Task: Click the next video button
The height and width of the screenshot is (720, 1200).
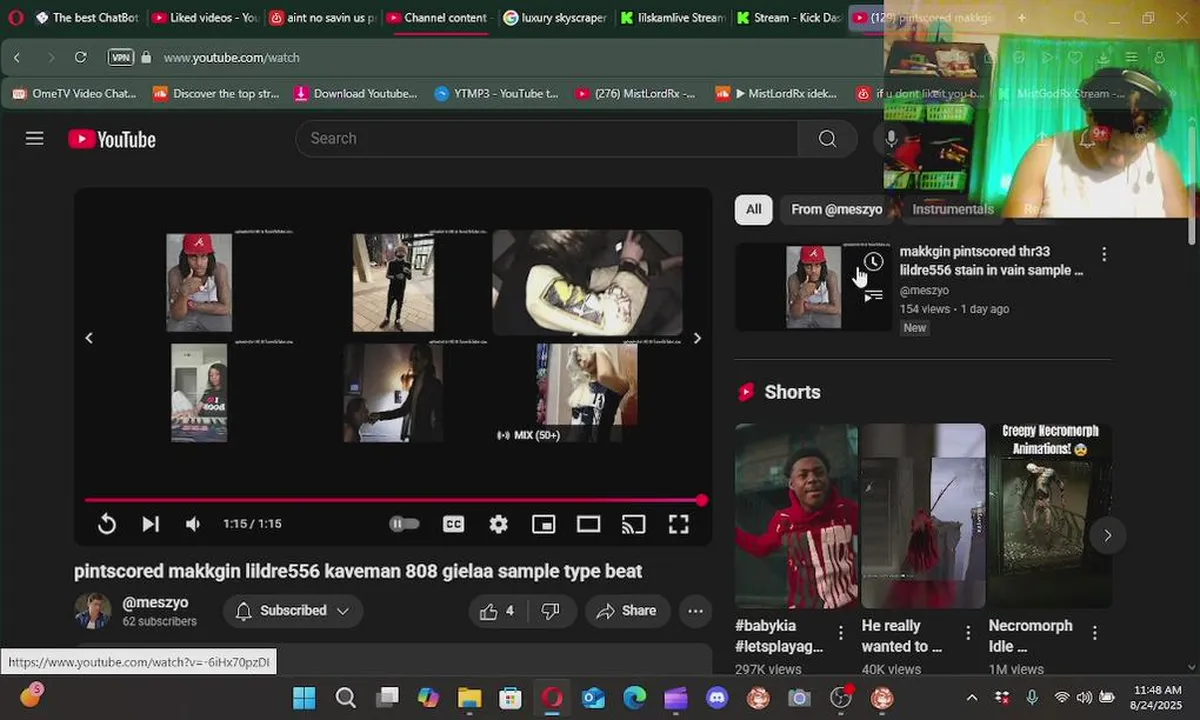Action: [x=150, y=524]
